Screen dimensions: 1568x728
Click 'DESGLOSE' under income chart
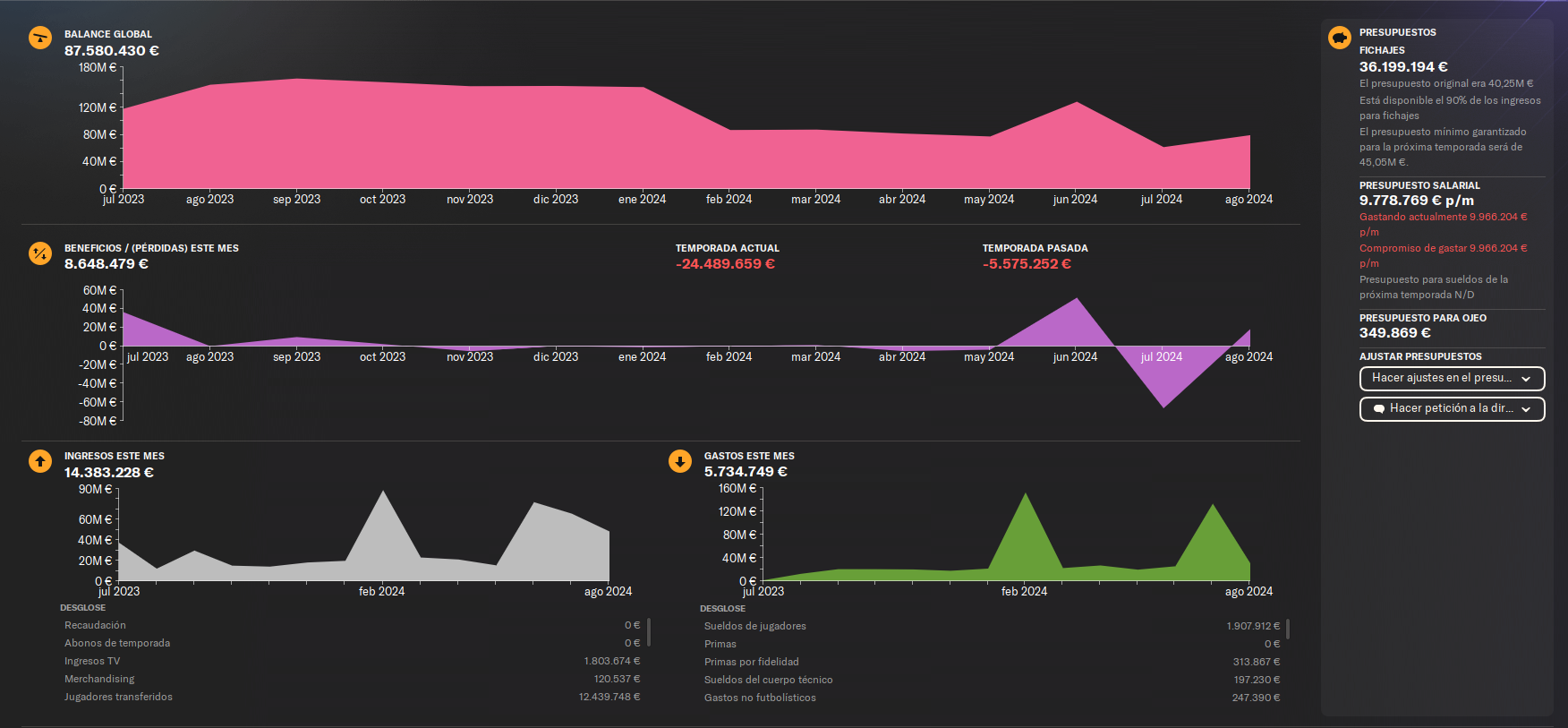coord(82,607)
